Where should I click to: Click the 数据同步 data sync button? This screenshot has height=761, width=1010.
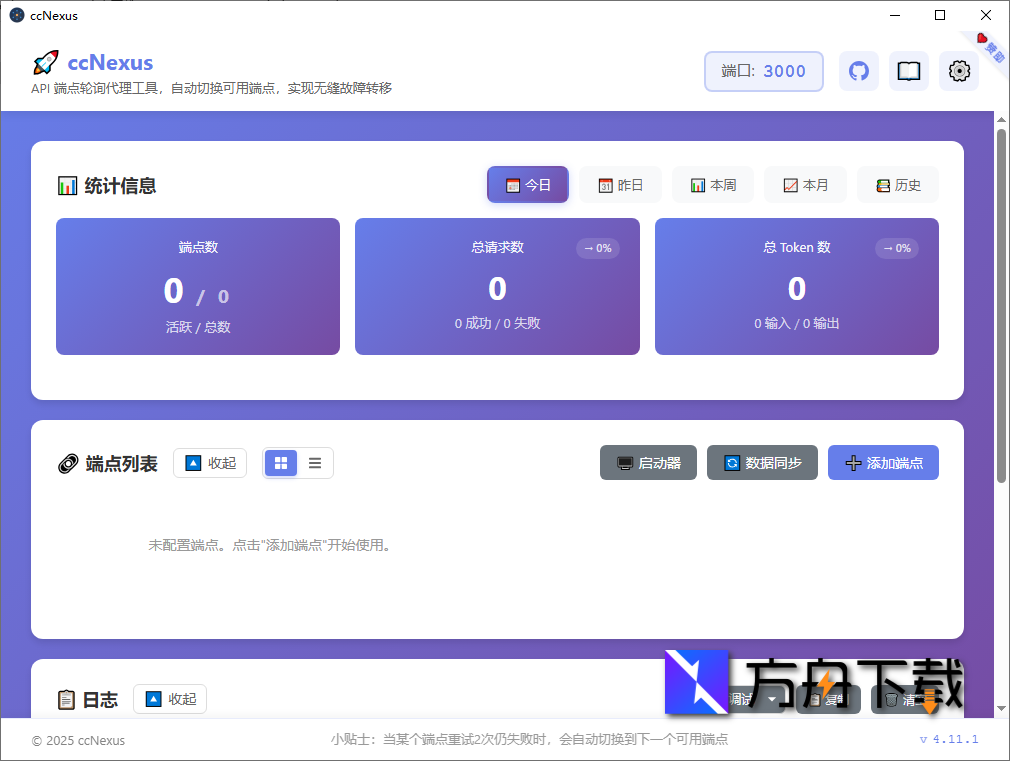pyautogui.click(x=762, y=462)
